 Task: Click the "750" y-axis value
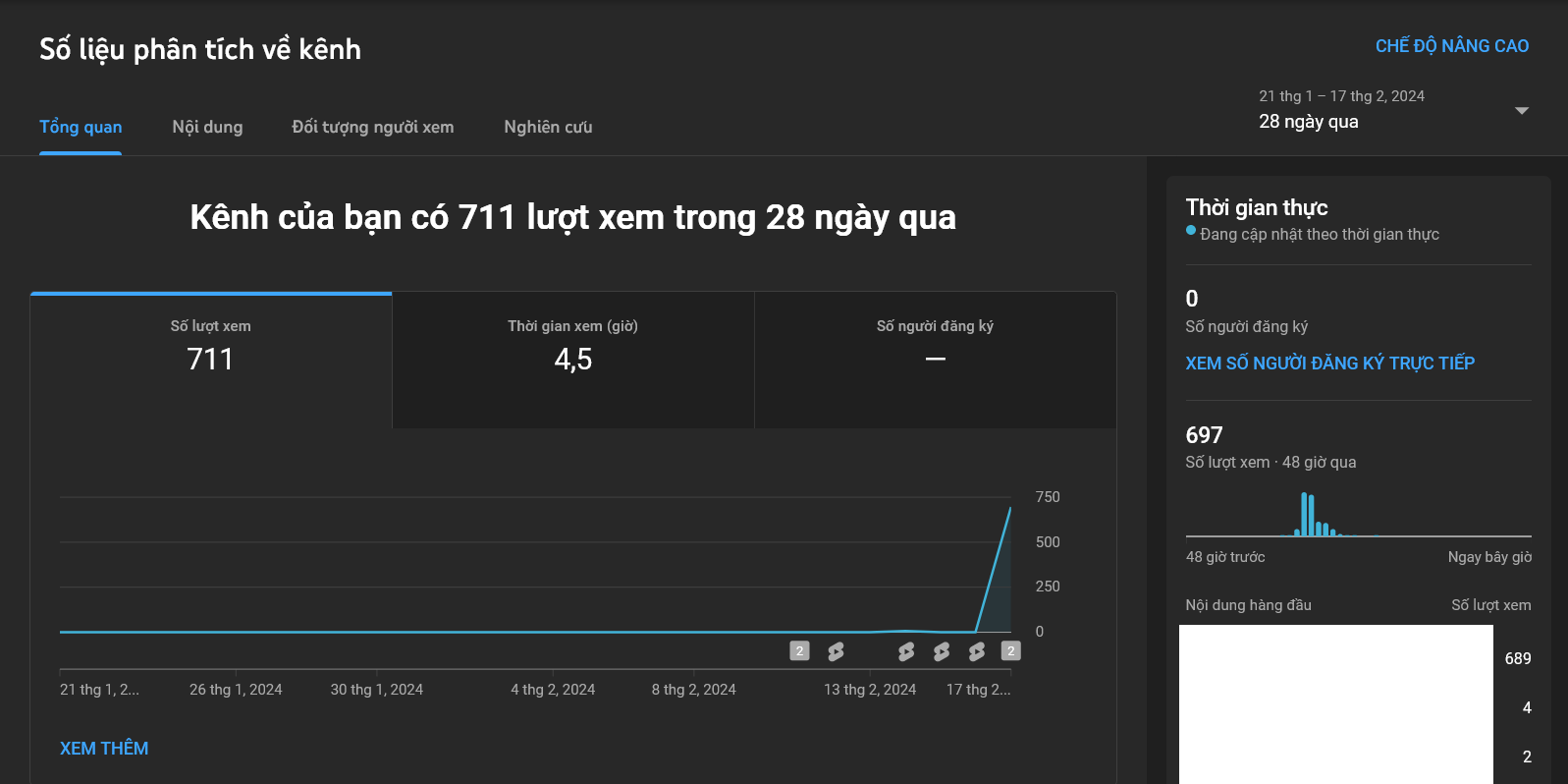(1048, 497)
